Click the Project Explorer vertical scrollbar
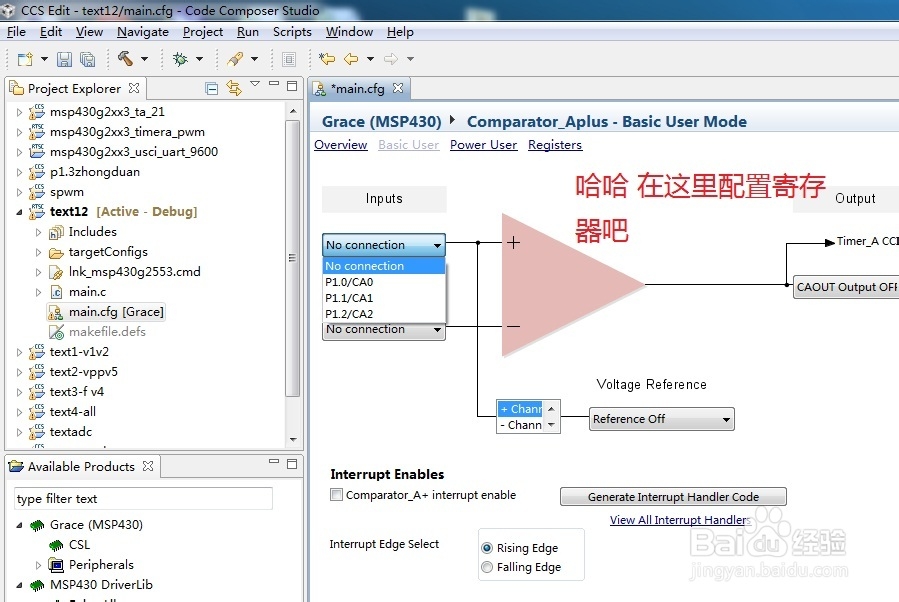The image size is (899, 602). (293, 258)
